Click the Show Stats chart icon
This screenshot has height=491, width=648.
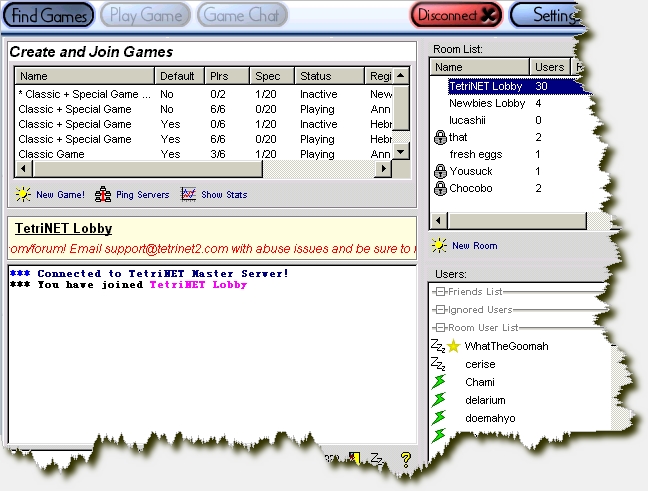188,194
